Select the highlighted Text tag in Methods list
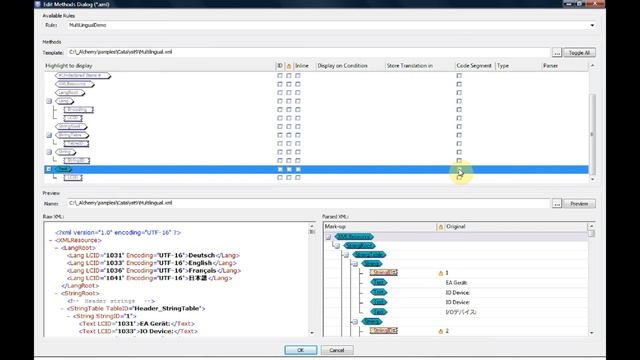This screenshot has height=360, width=640. coord(63,169)
